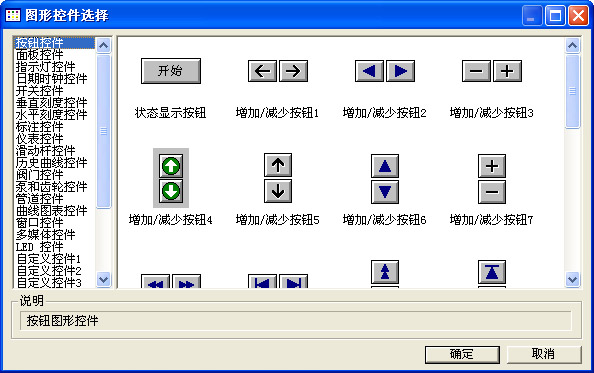Click the up-triangle-with-top-bar icon

click(492, 272)
